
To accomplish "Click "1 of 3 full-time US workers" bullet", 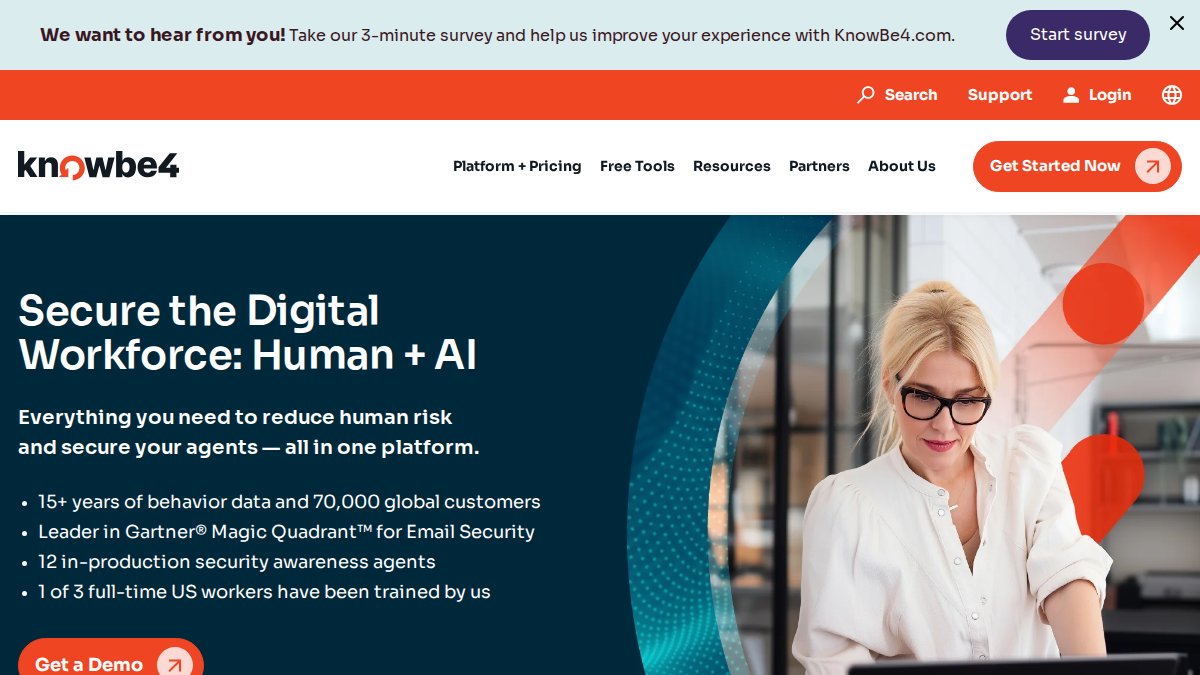I will point(264,592).
